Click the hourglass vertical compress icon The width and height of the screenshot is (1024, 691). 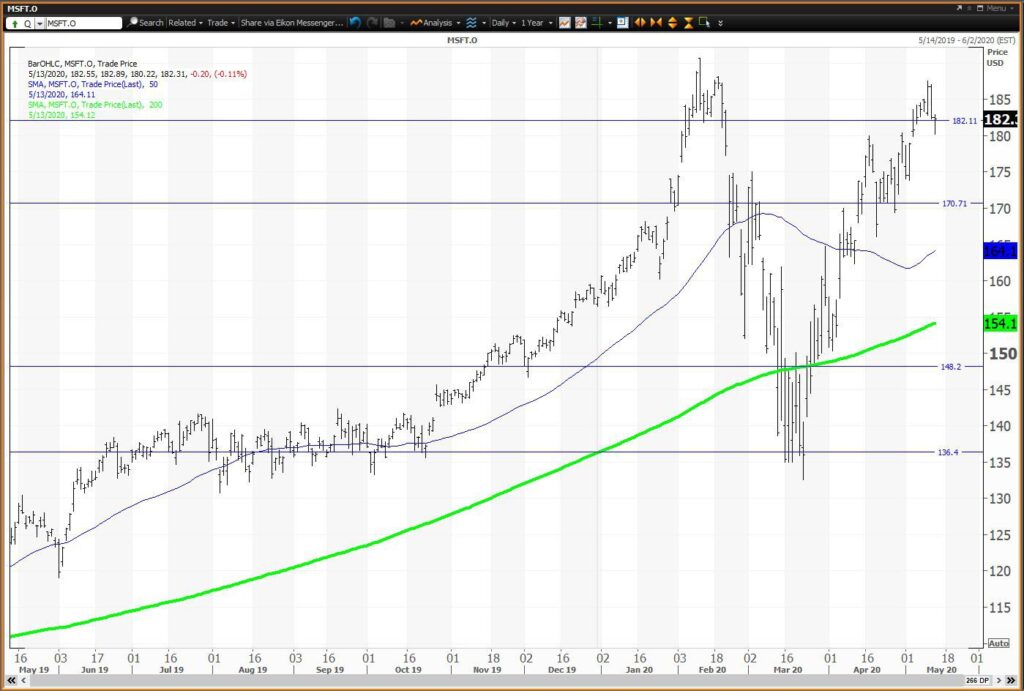(x=688, y=22)
